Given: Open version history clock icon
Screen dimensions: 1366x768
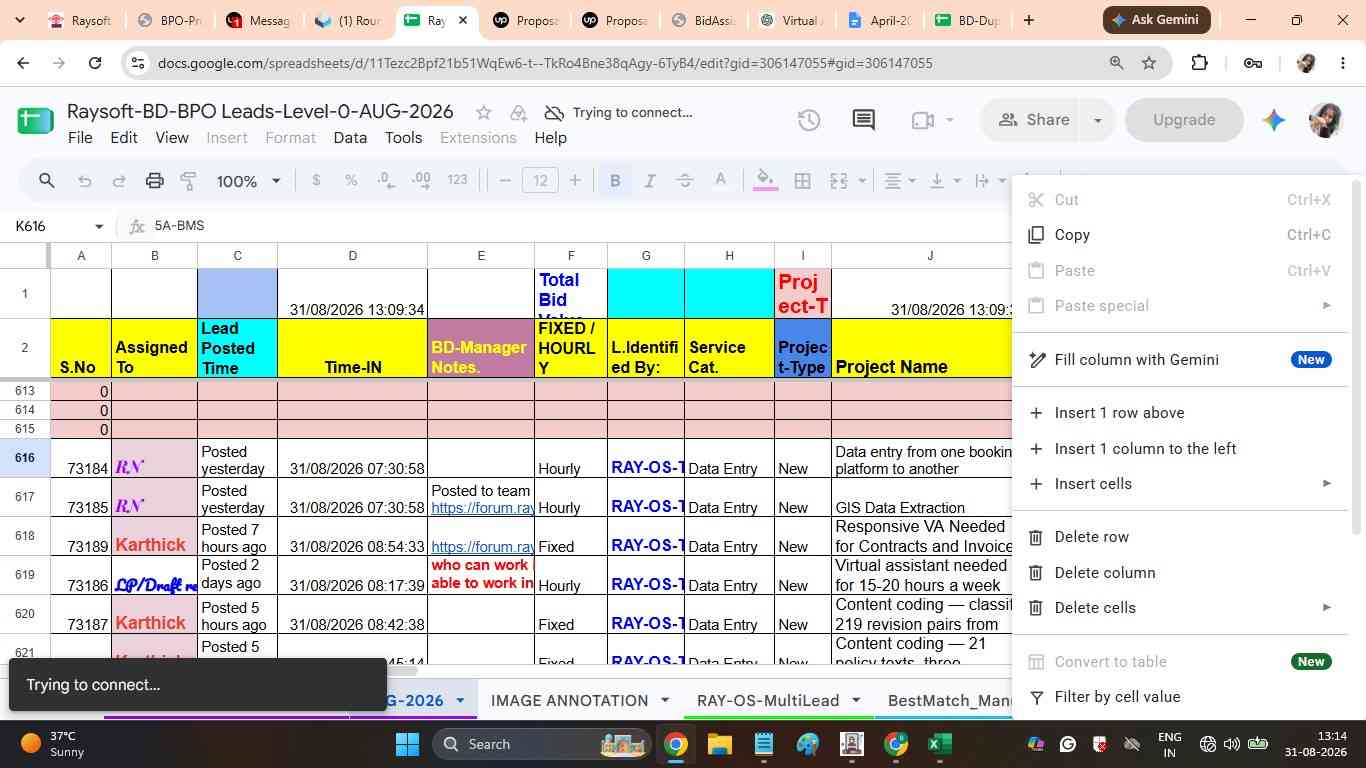Looking at the screenshot, I should [809, 120].
